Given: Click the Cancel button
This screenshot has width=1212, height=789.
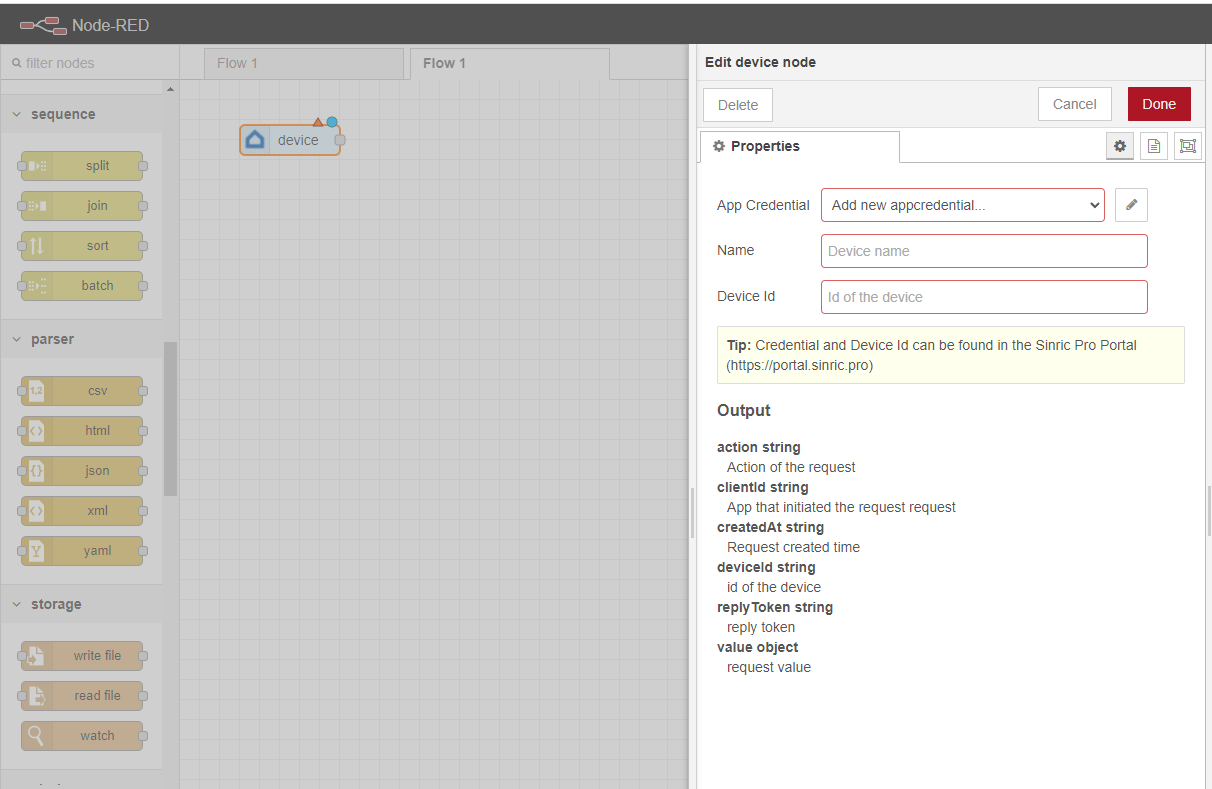Looking at the screenshot, I should tap(1075, 104).
